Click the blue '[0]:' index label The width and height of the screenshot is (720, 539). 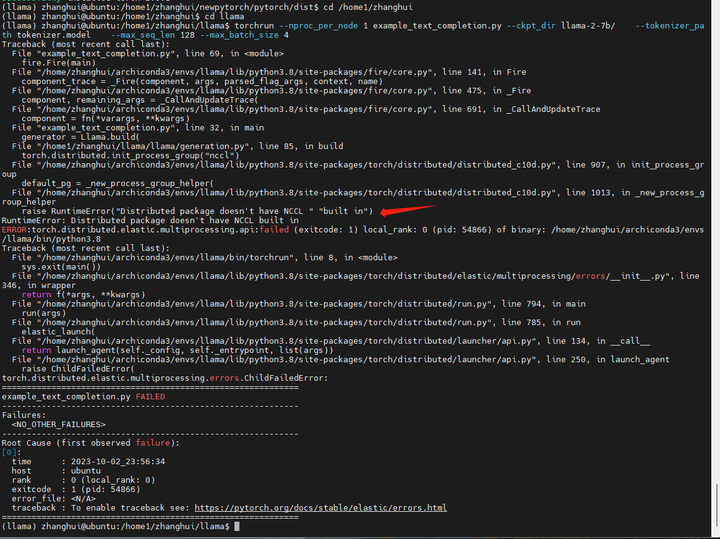coord(11,452)
